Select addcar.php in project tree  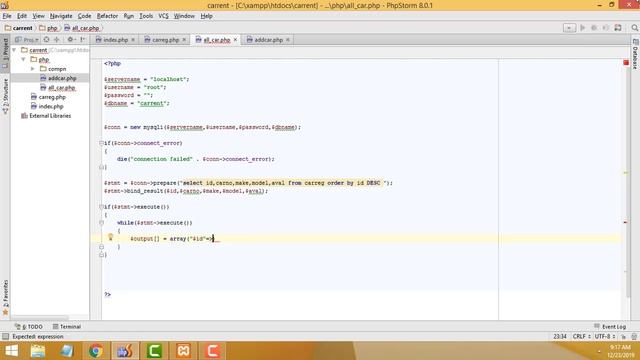tap(58, 78)
